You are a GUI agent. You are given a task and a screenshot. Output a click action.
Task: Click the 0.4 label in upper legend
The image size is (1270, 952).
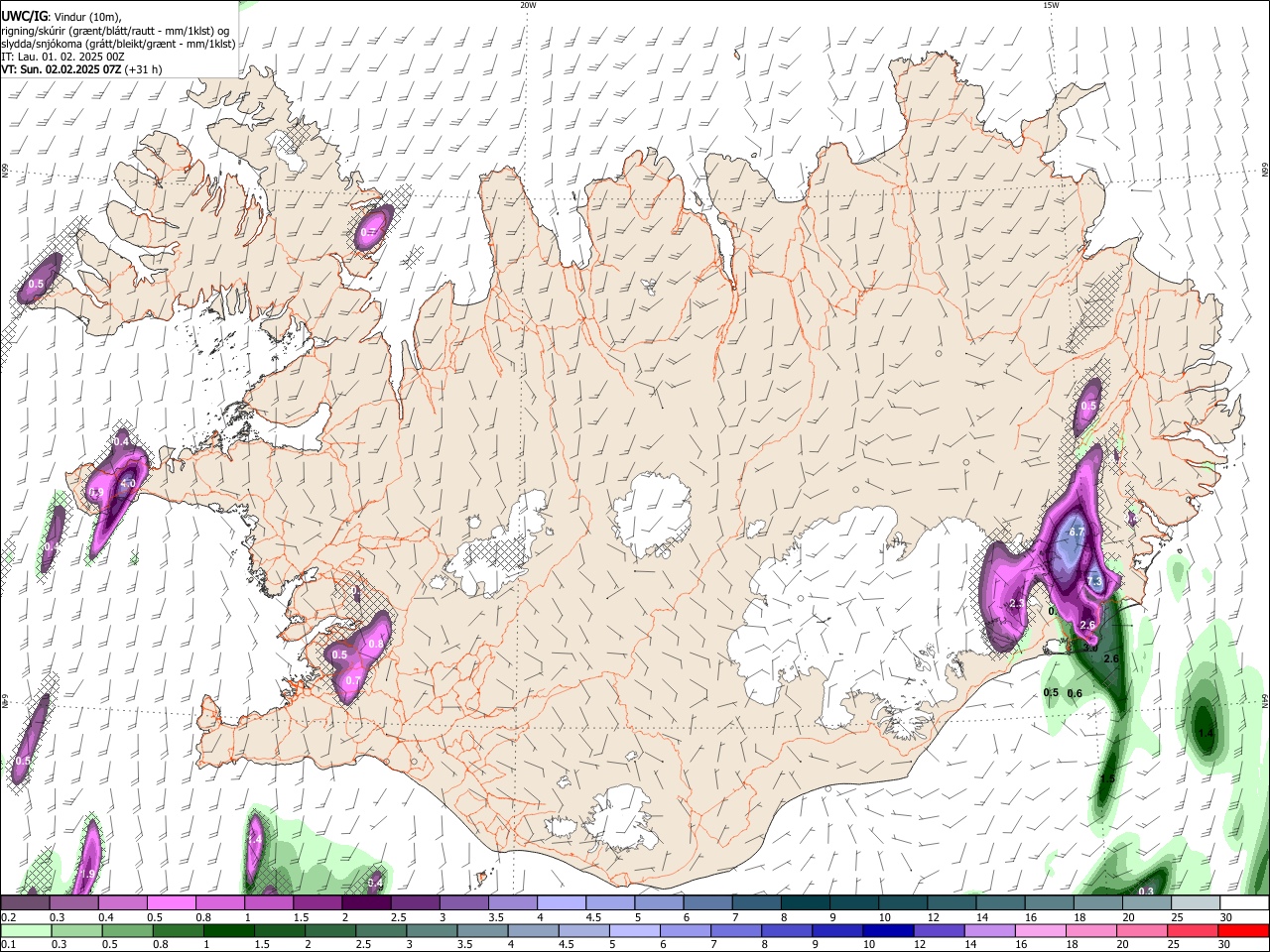tap(106, 917)
